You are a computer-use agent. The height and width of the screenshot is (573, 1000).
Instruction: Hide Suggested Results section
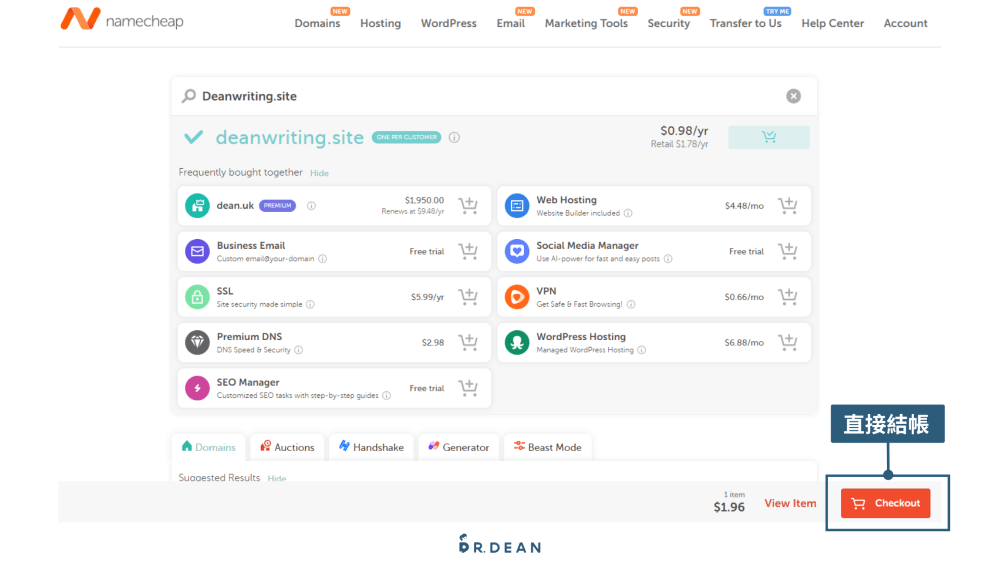[277, 478]
